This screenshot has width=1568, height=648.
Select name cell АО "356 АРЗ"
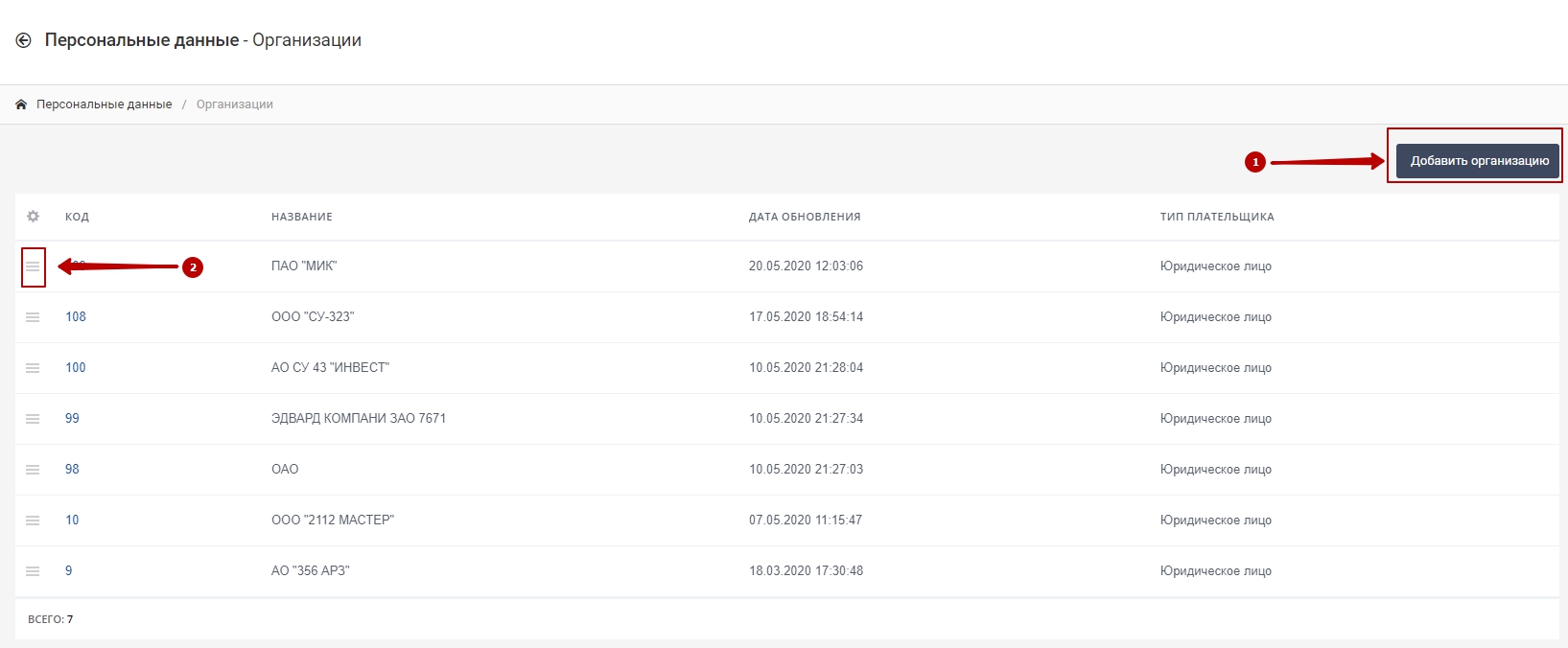tap(311, 571)
